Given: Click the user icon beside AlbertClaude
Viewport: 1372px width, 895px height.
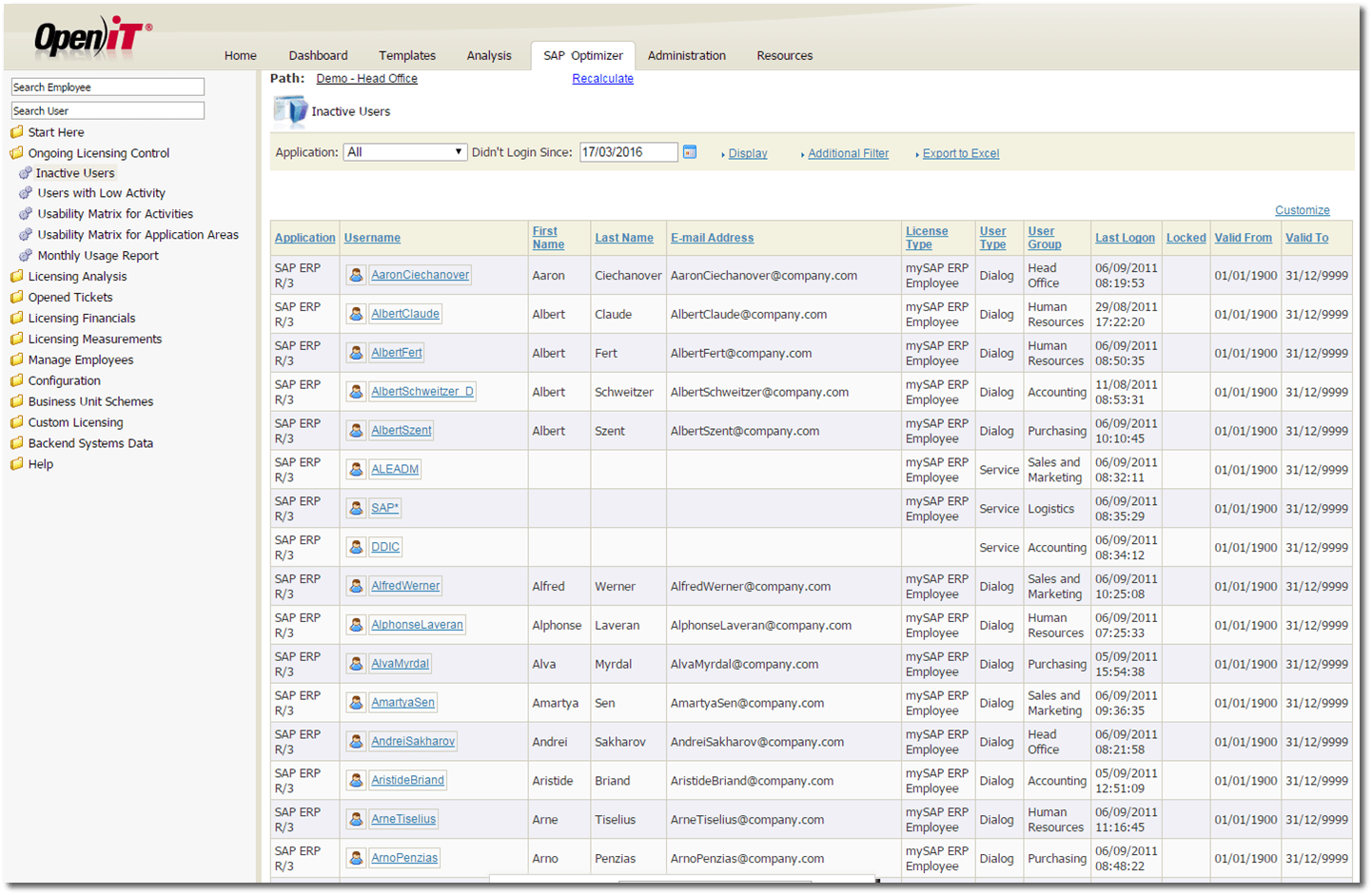Looking at the screenshot, I should click(x=356, y=314).
